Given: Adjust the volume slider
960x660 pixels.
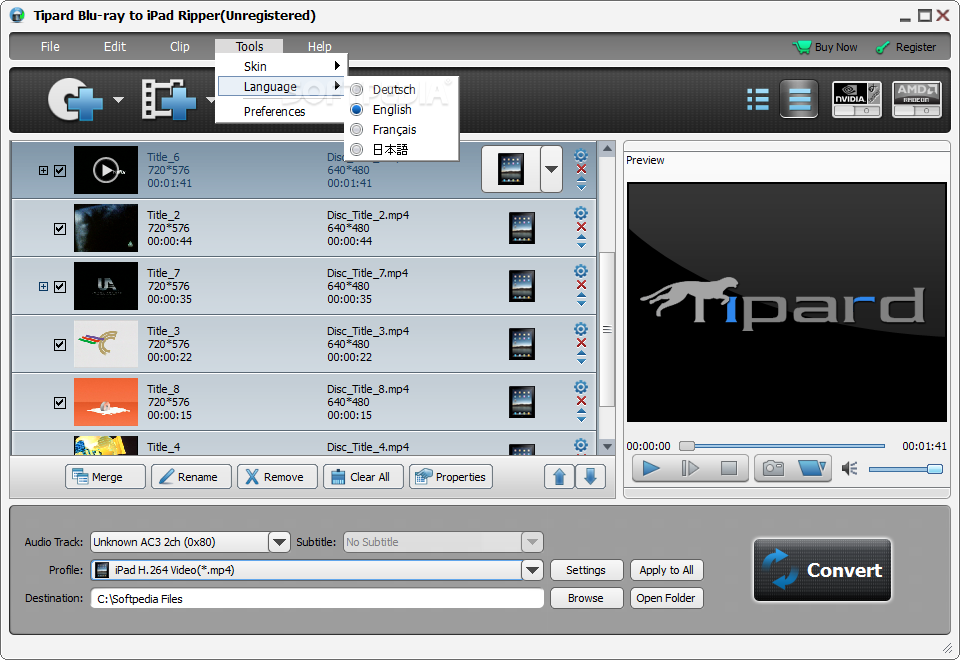Looking at the screenshot, I should click(906, 469).
